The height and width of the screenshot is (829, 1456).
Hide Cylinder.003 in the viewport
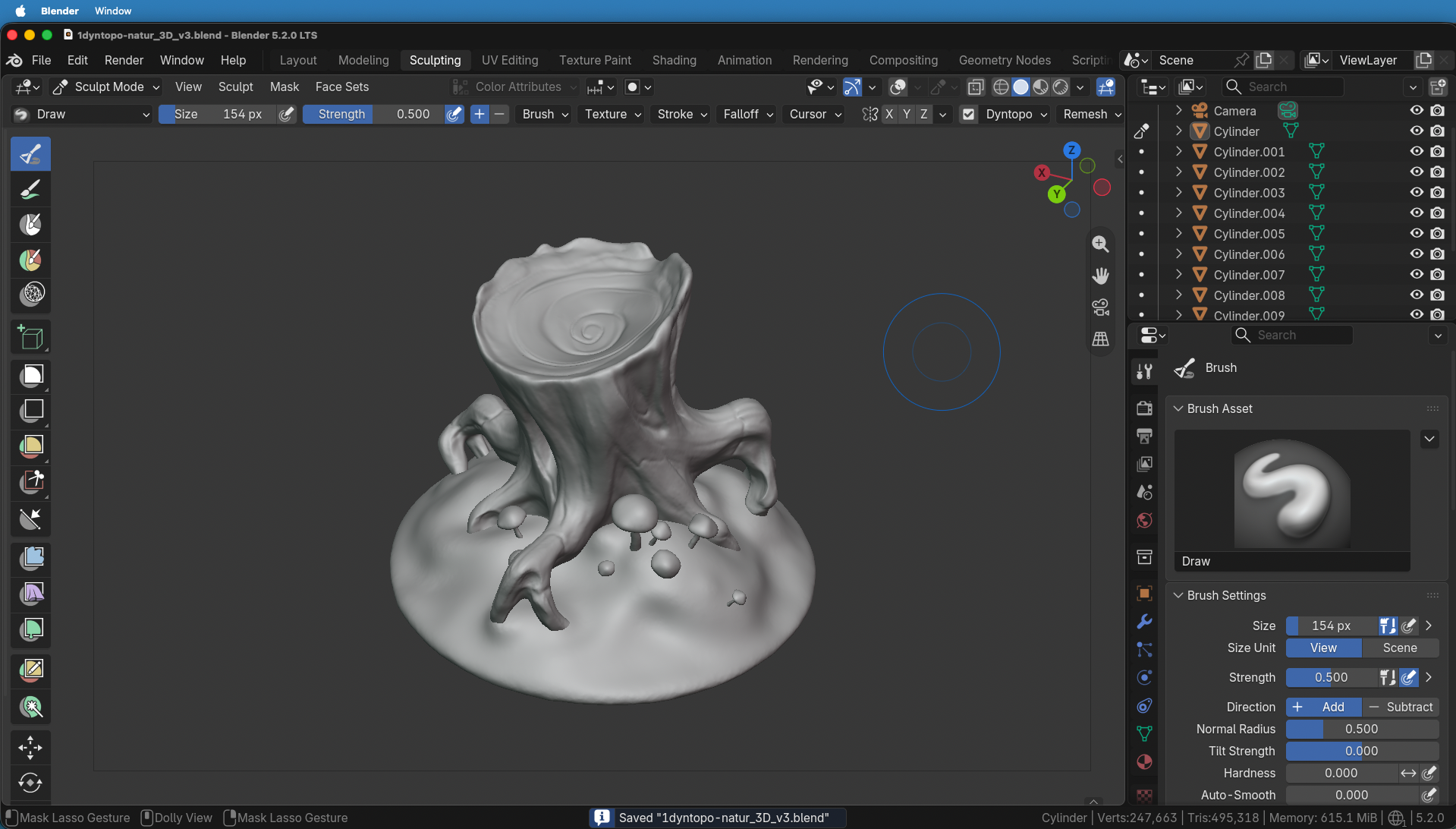pos(1416,193)
